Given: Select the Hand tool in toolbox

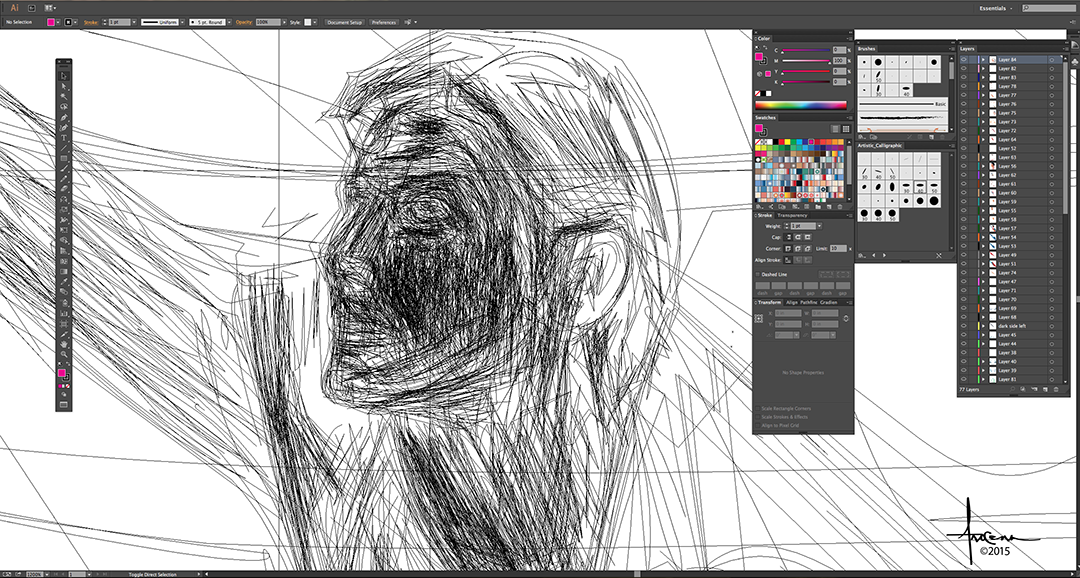Looking at the screenshot, I should tap(63, 344).
